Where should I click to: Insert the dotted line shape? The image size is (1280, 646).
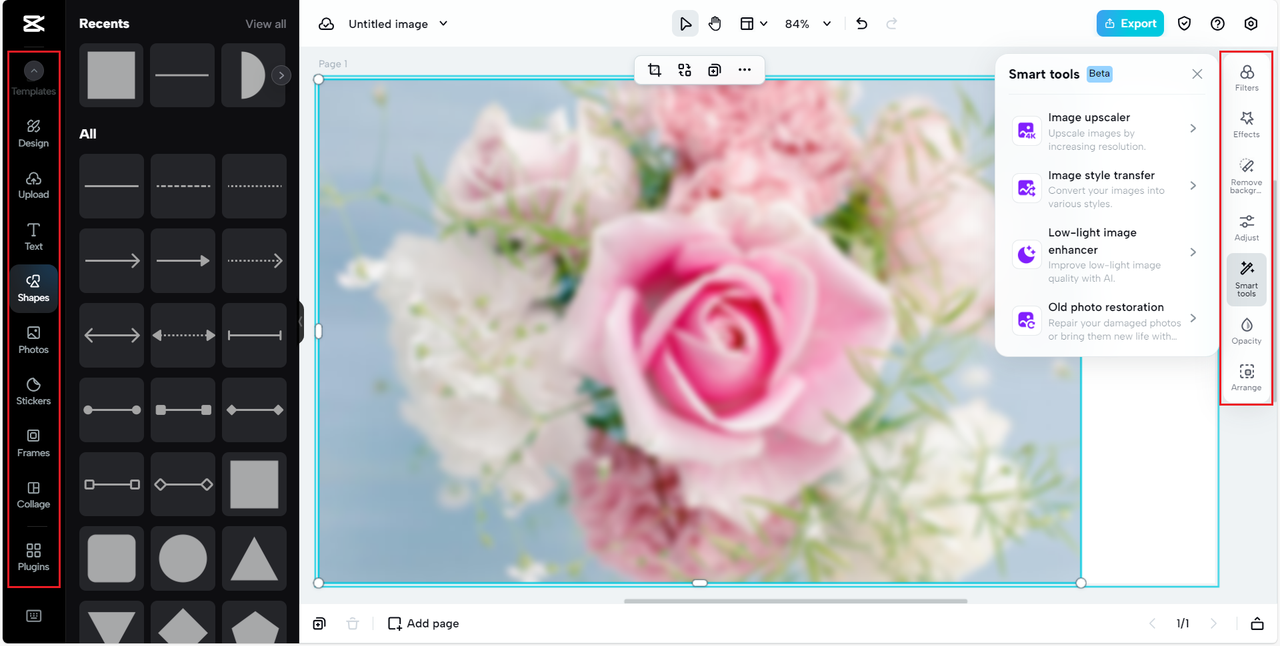coord(254,186)
